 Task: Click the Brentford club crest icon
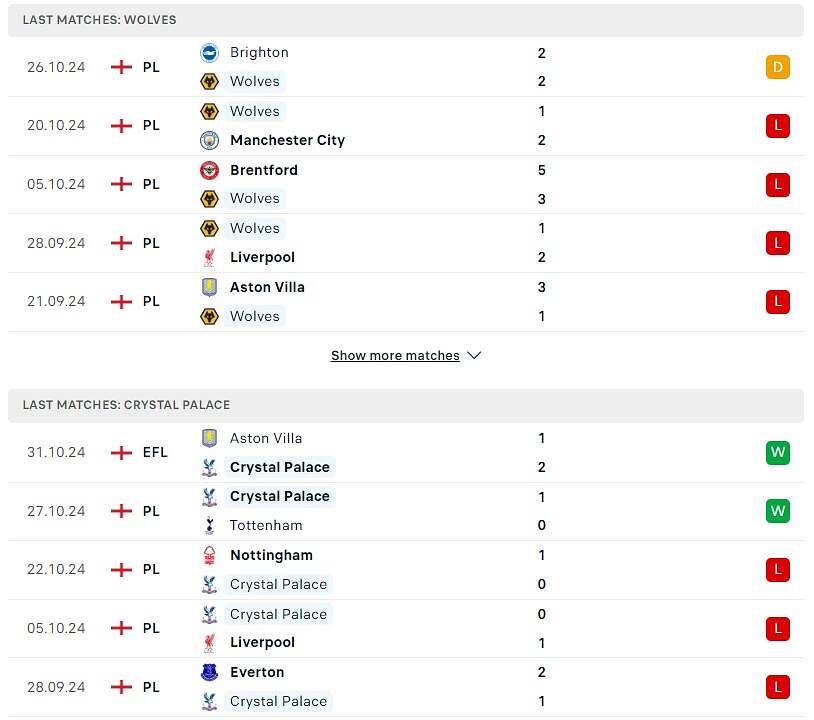pos(209,170)
